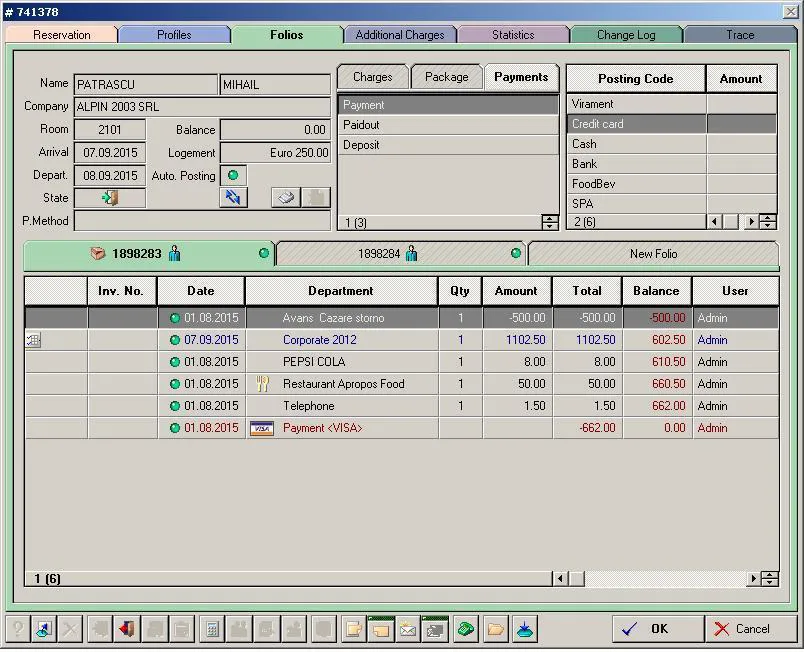Click the VISA card icon in payment row
Viewport: 804px width, 652px height.
(262, 428)
